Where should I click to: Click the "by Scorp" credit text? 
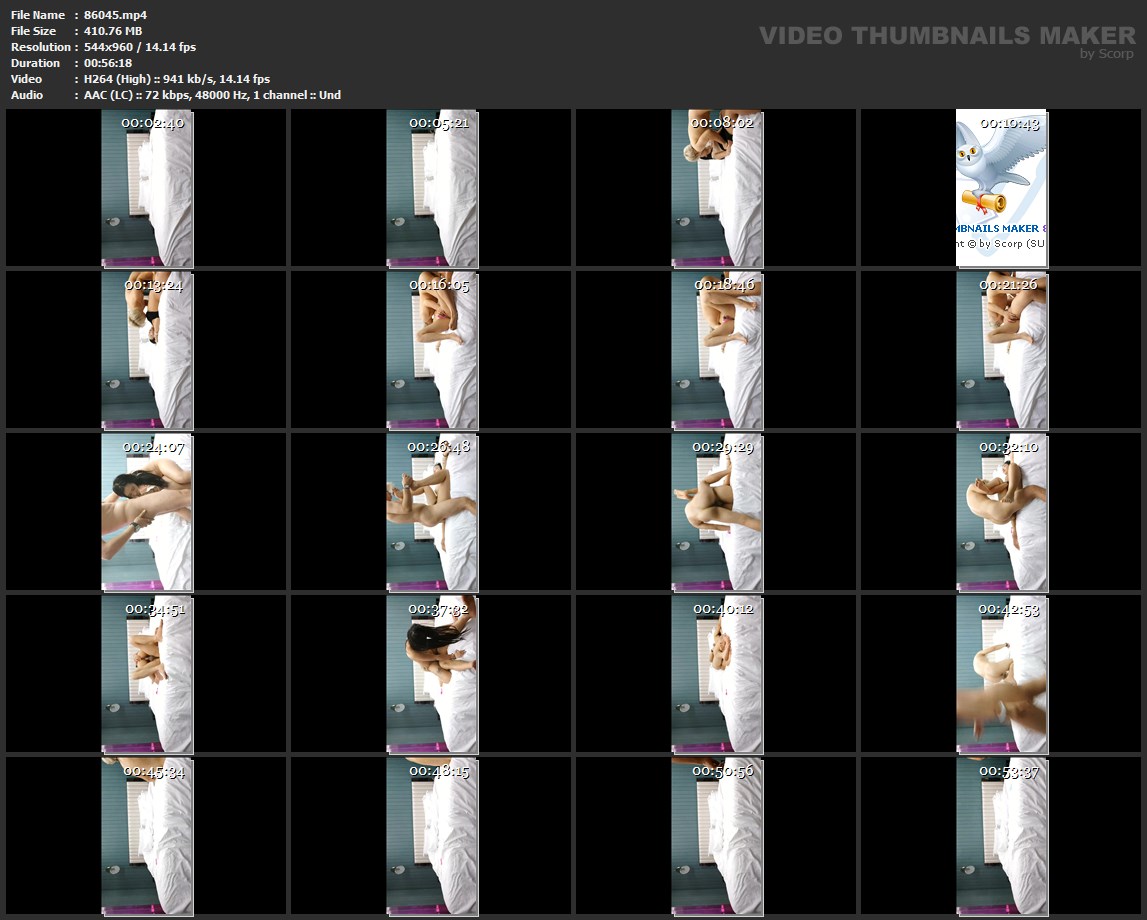point(1106,54)
